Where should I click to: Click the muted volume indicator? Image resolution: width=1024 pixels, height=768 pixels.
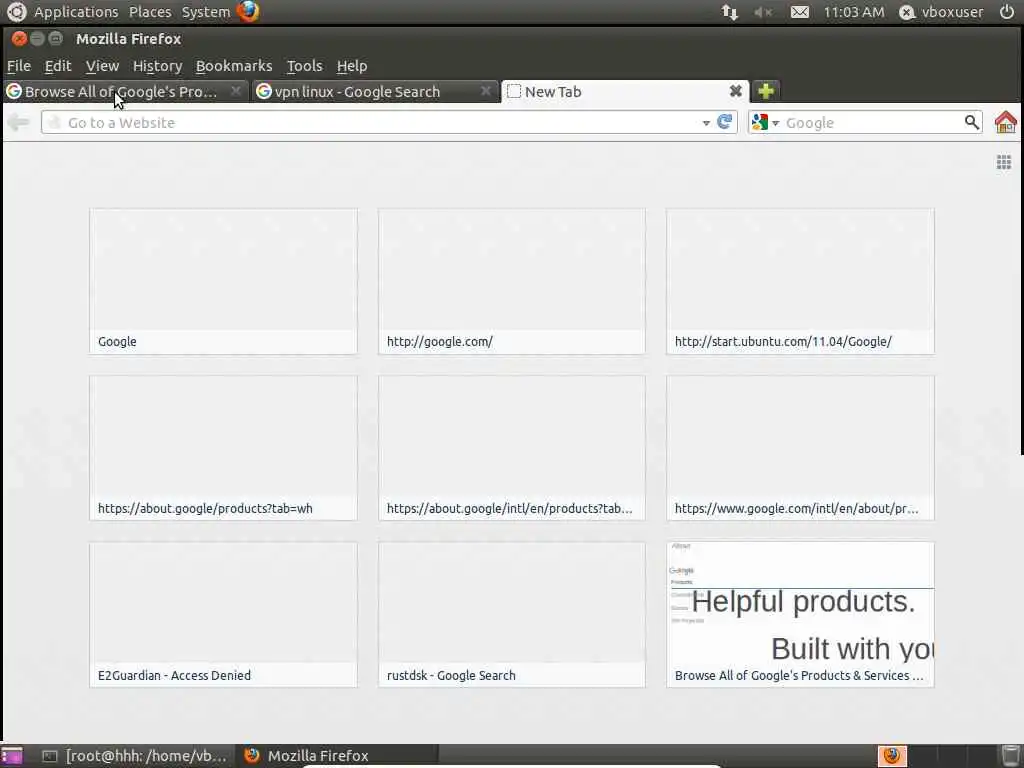click(x=763, y=12)
